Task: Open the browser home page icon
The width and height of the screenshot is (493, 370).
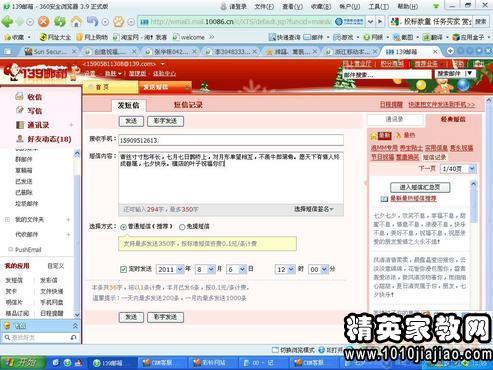Action: pyautogui.click(x=76, y=22)
